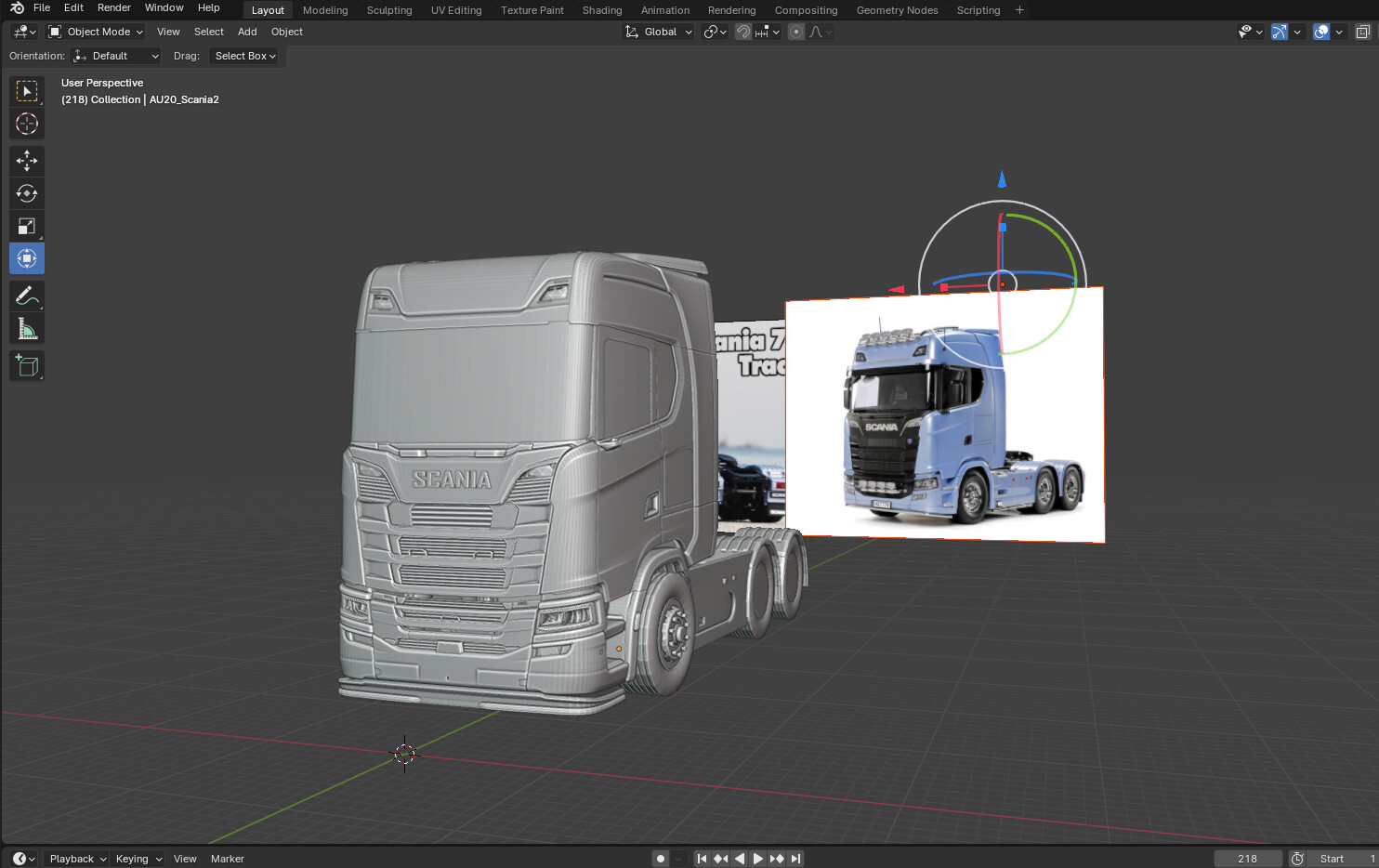Open the Add menu in the viewport header
This screenshot has height=868, width=1379.
(246, 31)
